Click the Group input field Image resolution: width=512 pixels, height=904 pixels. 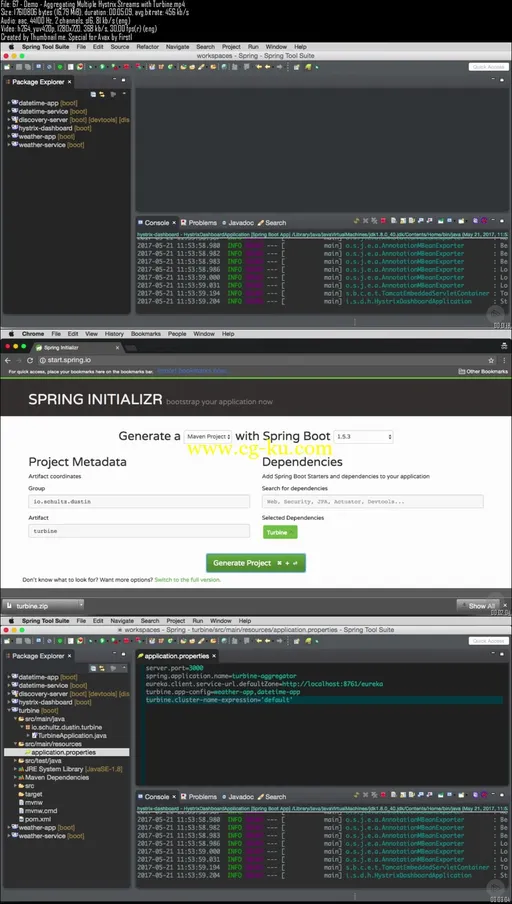coord(139,502)
